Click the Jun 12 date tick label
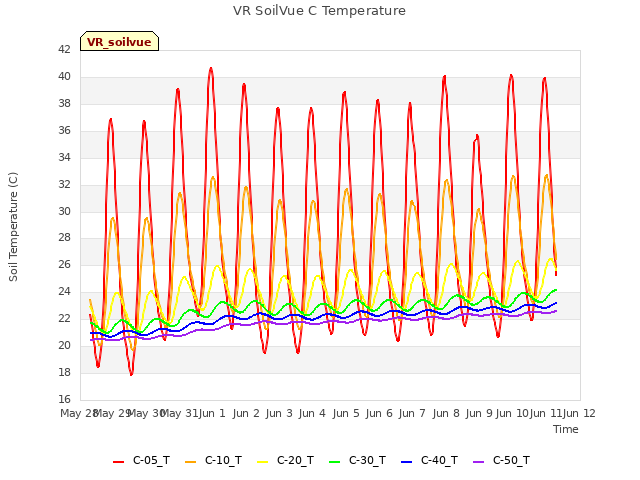The image size is (640, 480). (580, 413)
